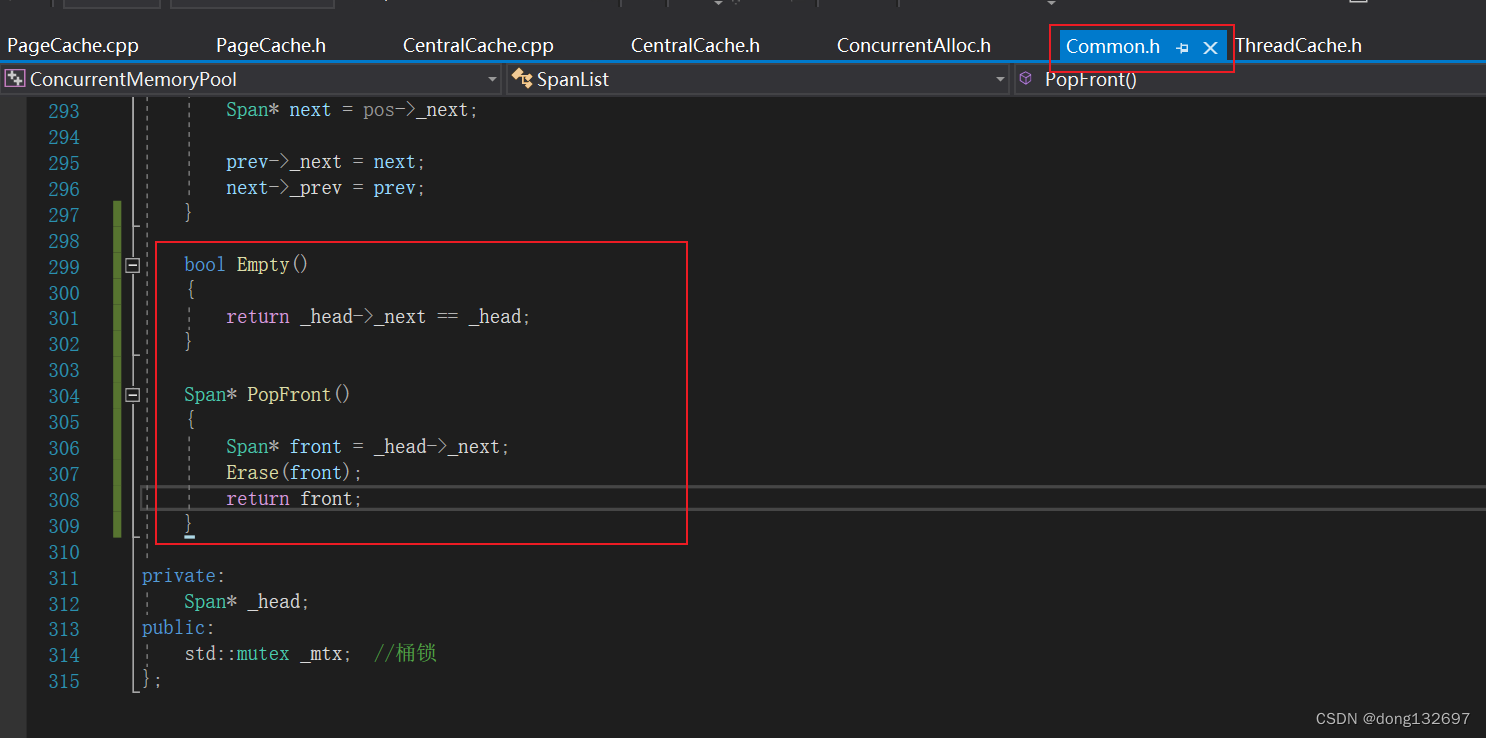Image resolution: width=1486 pixels, height=738 pixels.
Task: Click line number 304
Action: click(x=64, y=397)
